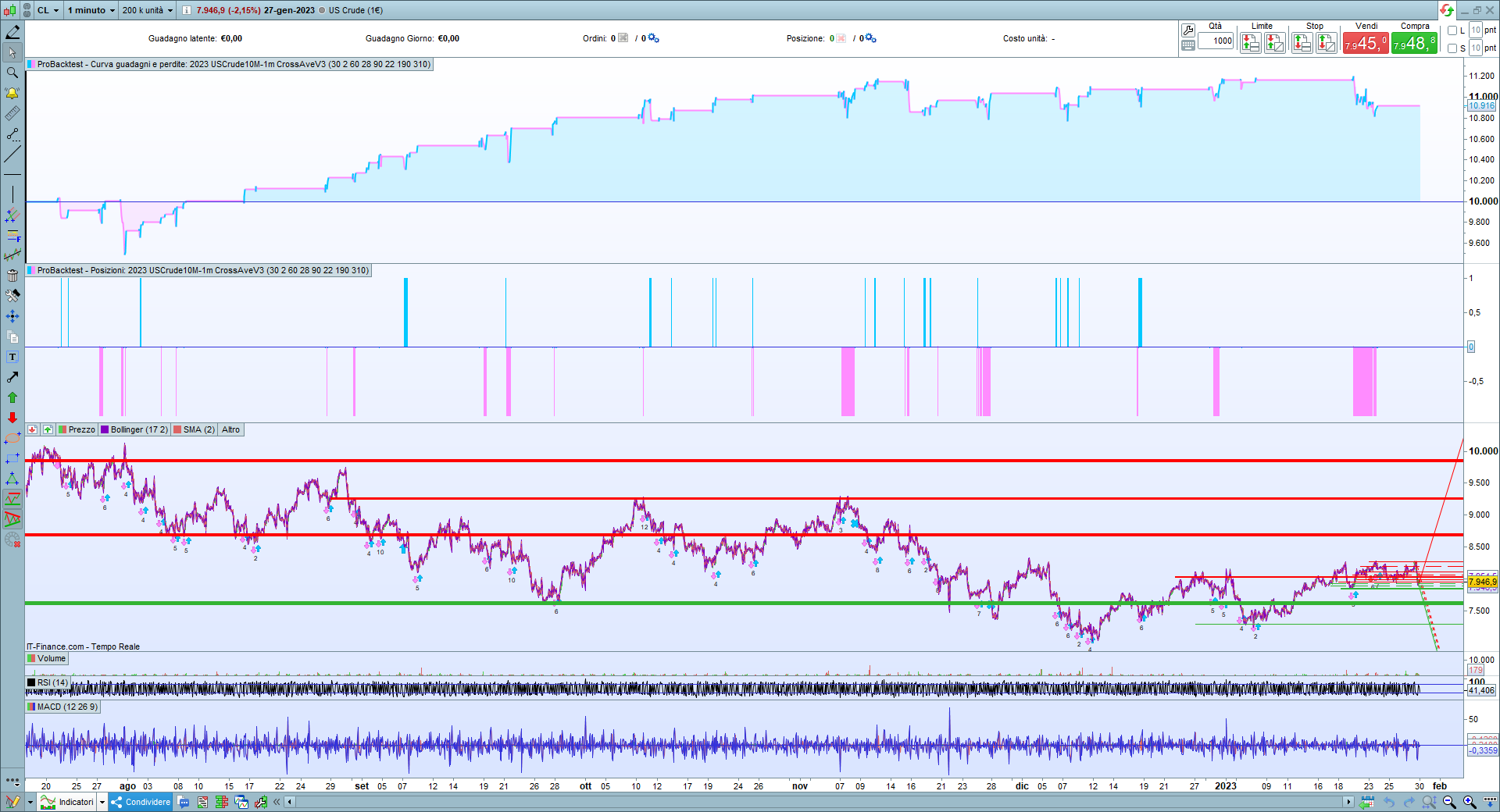Select the move crosshair arrows tool

(12, 316)
